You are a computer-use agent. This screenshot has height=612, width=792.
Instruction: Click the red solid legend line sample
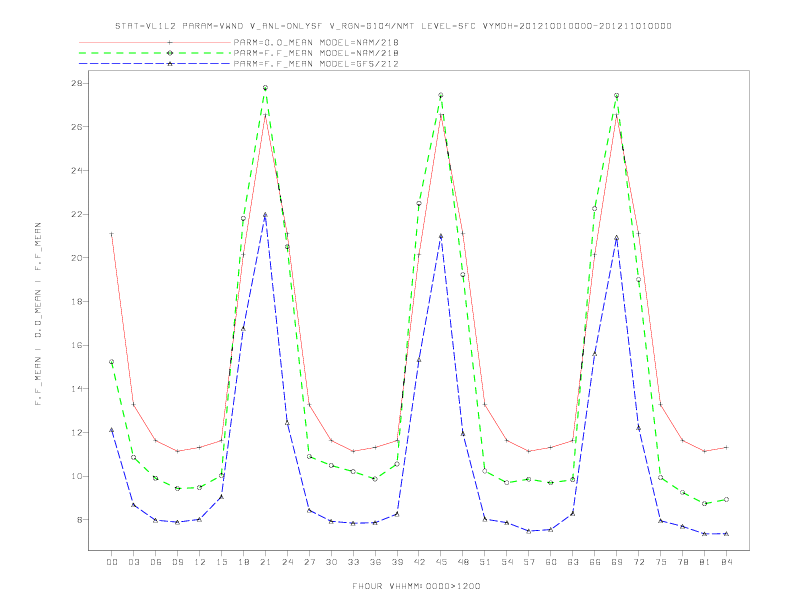click(x=155, y=42)
